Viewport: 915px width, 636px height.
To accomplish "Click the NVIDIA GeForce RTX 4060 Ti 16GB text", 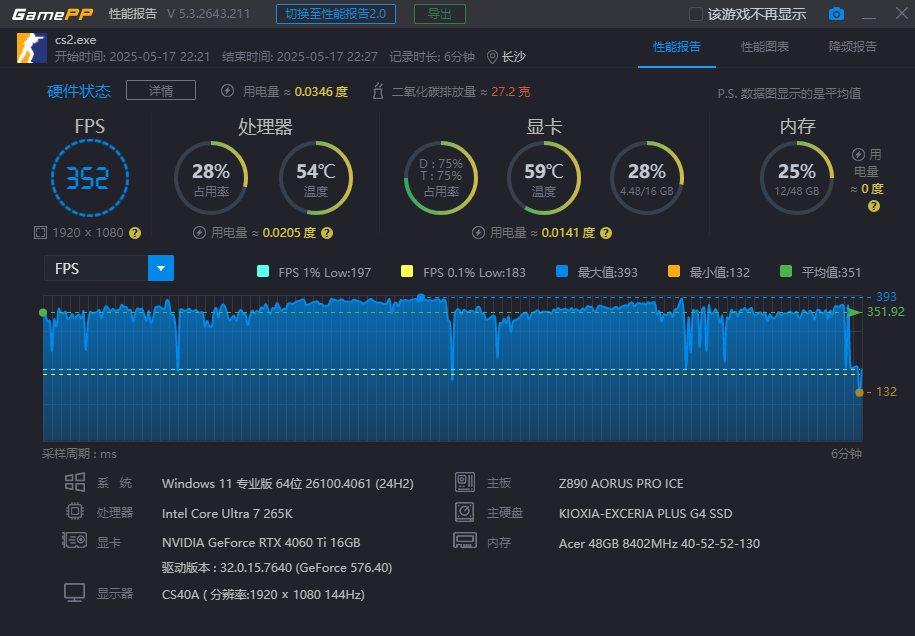I will coord(261,543).
